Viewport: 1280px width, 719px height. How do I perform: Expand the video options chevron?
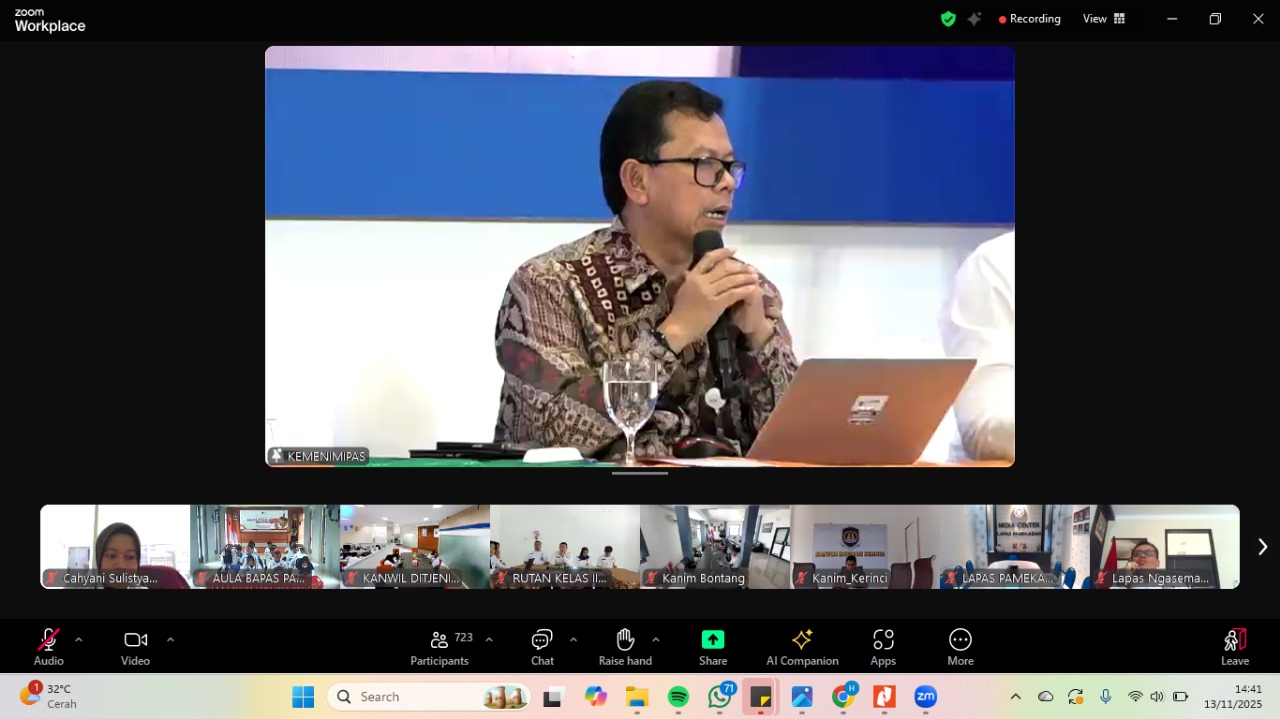pyautogui.click(x=170, y=640)
